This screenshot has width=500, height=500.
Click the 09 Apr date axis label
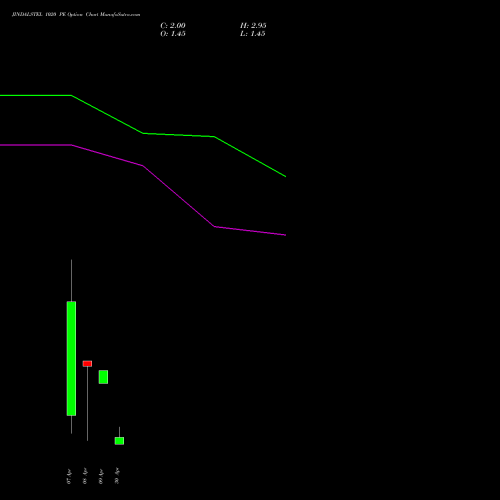point(101,476)
